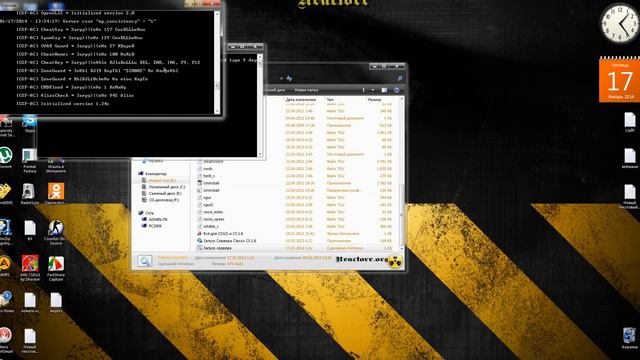Toggle the Explorer preview pane icon

pos(384,90)
